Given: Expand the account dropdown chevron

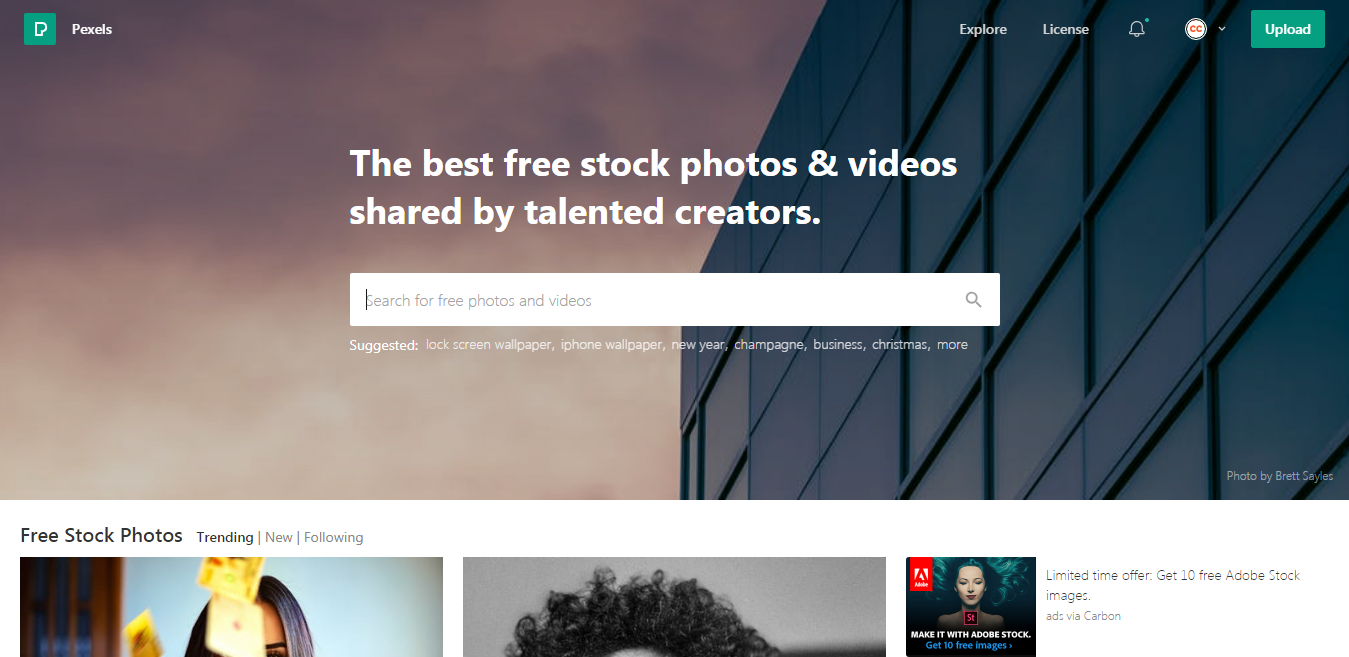Looking at the screenshot, I should click(1222, 29).
